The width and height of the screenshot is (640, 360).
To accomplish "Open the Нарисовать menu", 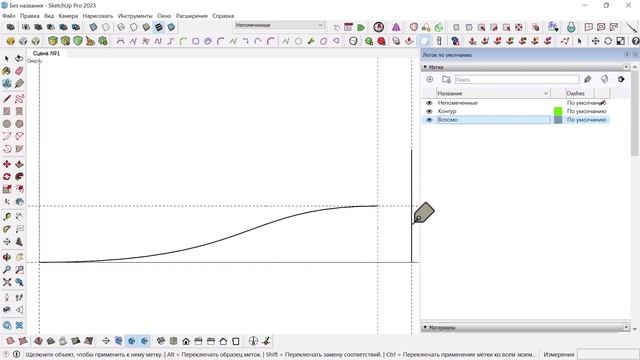I will point(98,16).
